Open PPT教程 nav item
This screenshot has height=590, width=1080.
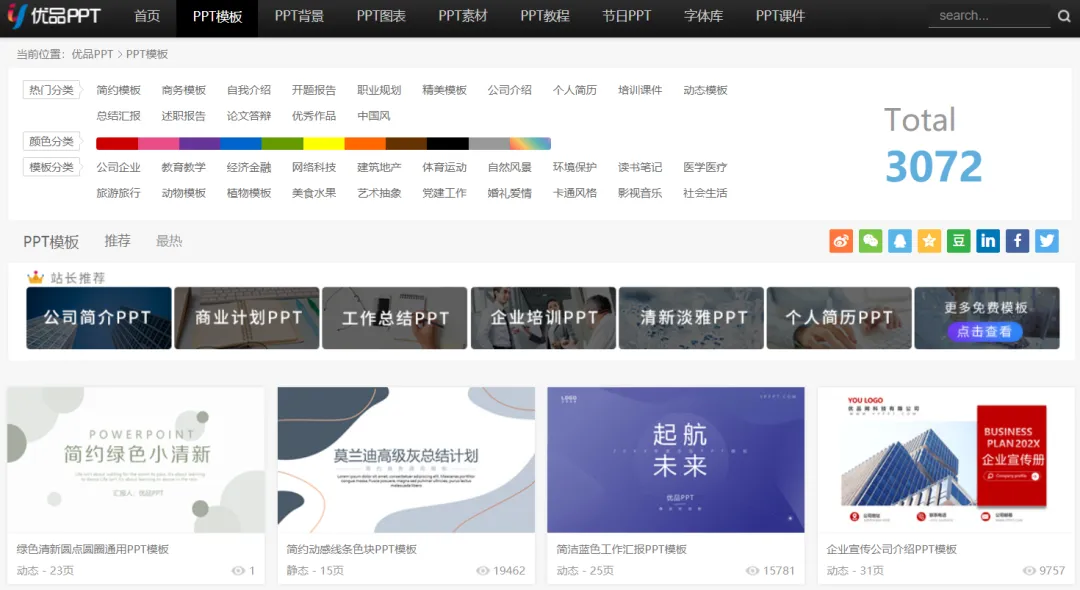(x=545, y=16)
